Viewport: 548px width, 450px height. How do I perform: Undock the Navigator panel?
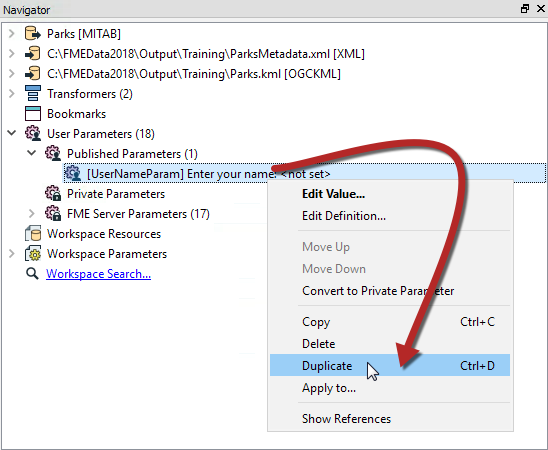pyautogui.click(x=525, y=9)
